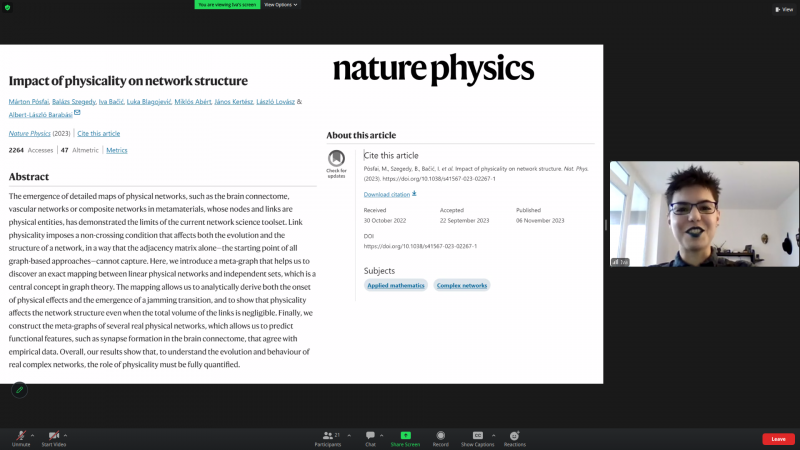This screenshot has height=450, width=800.
Task: Open author link Iva Bačić
Action: tap(111, 102)
